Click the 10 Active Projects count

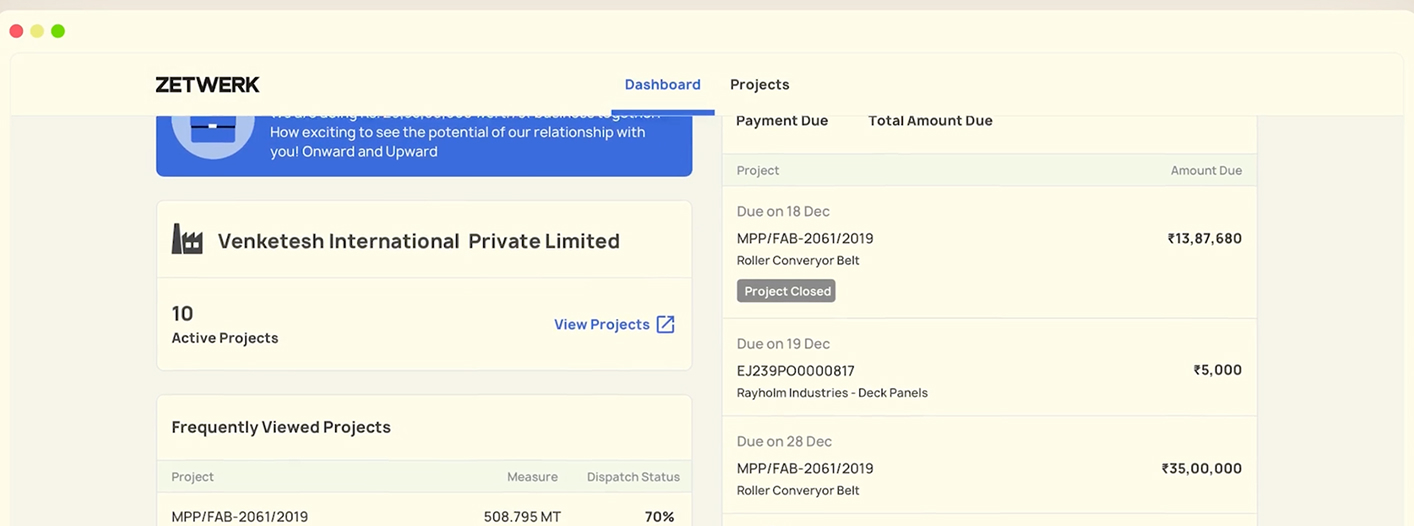click(x=183, y=314)
